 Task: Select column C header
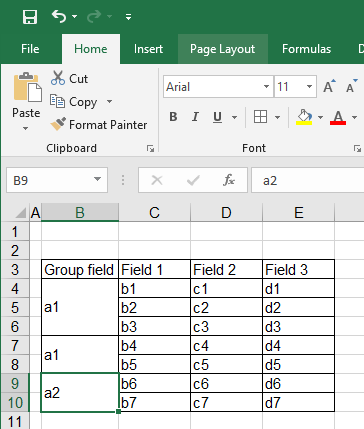point(154,213)
